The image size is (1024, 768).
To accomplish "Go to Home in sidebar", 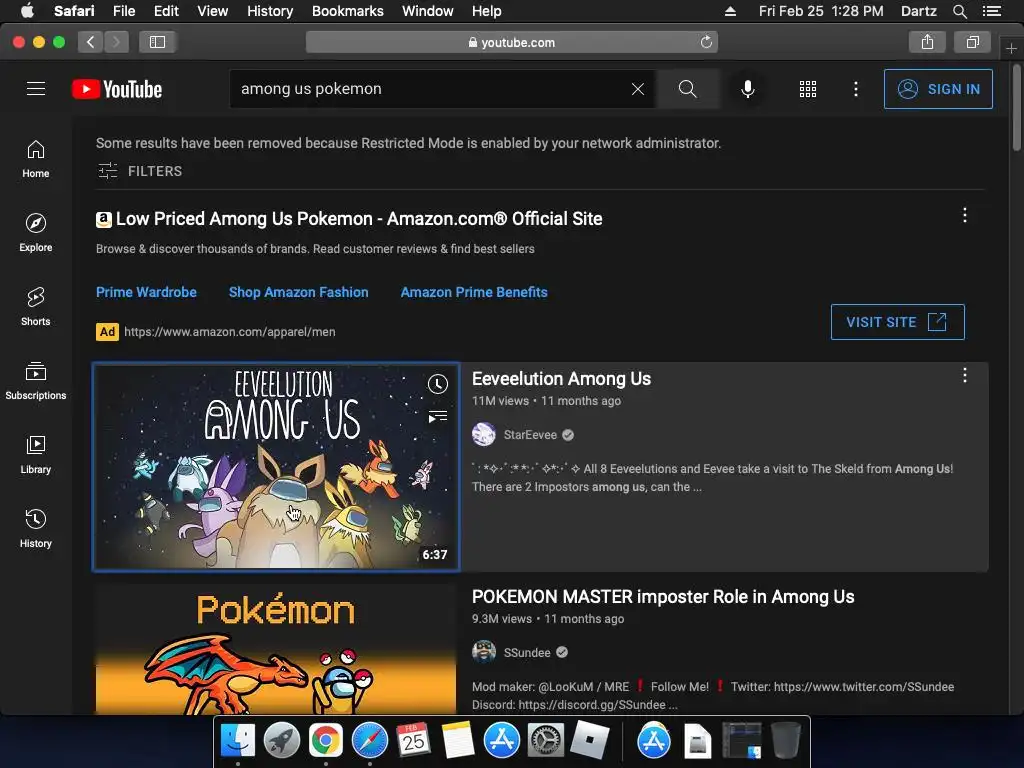I will tap(36, 159).
